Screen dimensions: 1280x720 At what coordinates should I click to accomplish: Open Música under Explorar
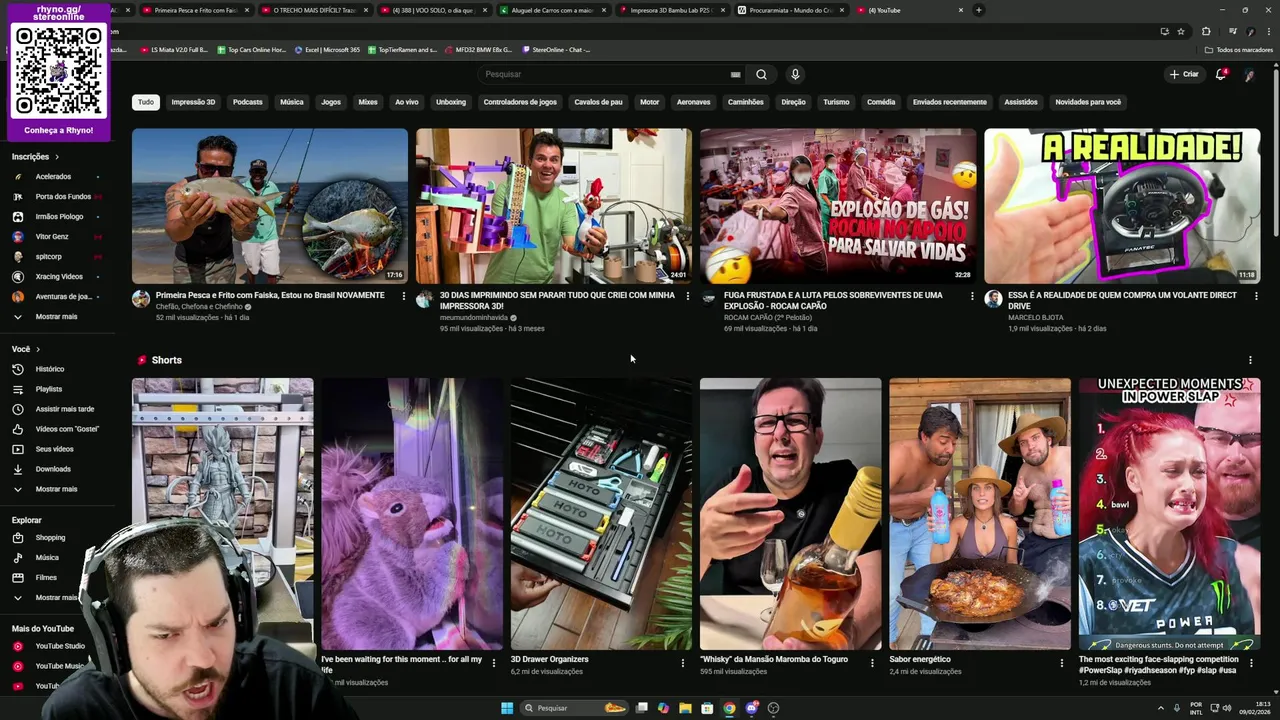(x=47, y=558)
